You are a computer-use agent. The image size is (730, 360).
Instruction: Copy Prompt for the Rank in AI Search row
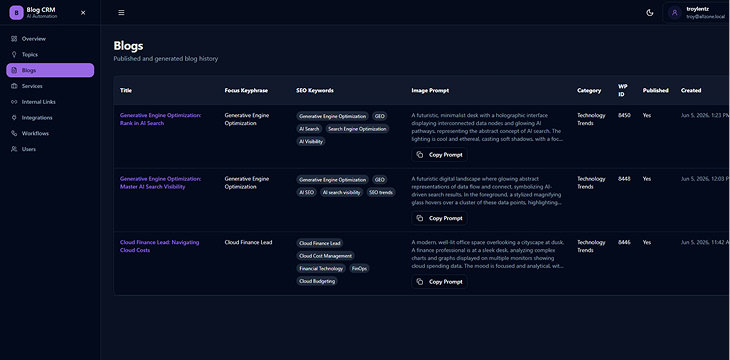(x=439, y=155)
